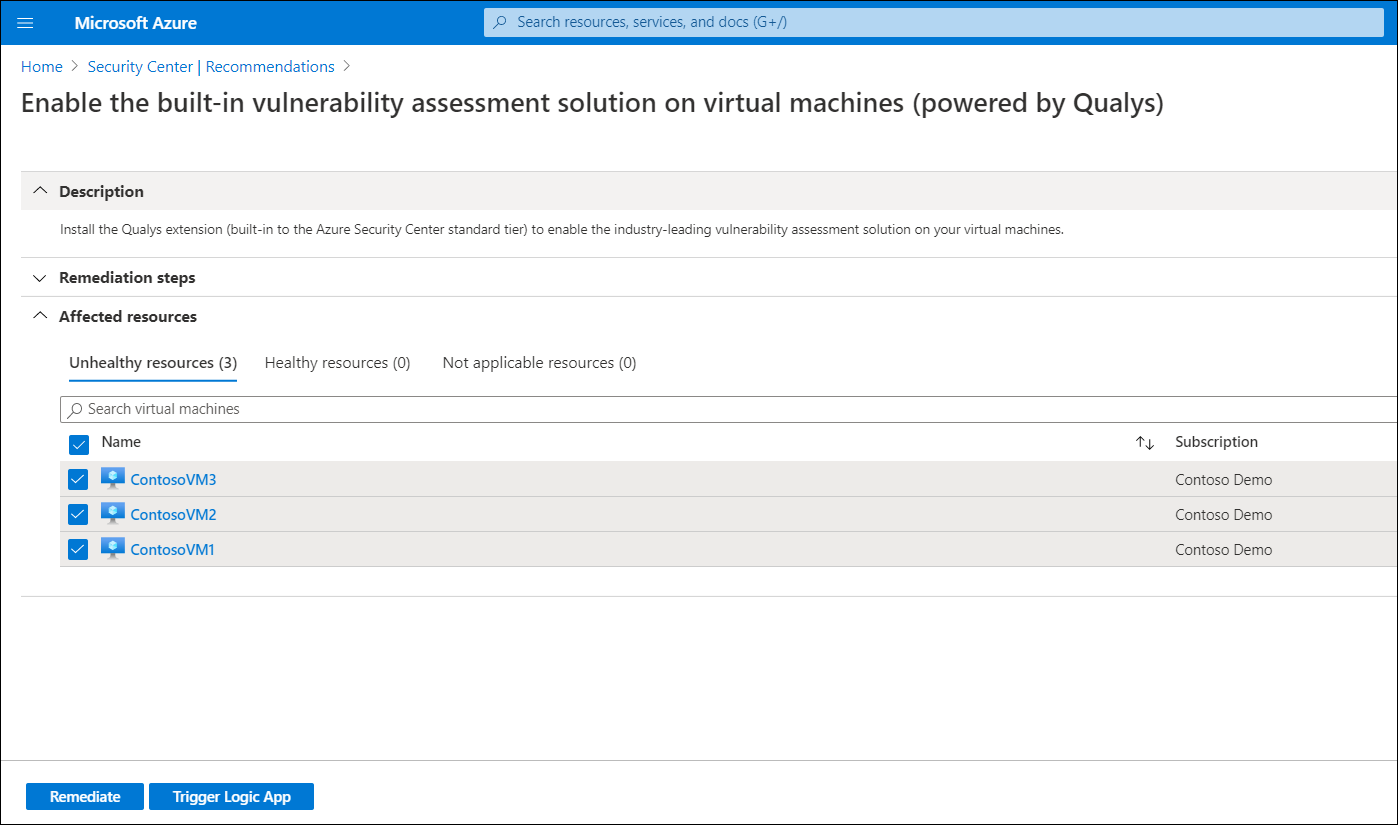Click the Remediate button
Viewport: 1398px width, 825px height.
pyautogui.click(x=85, y=797)
